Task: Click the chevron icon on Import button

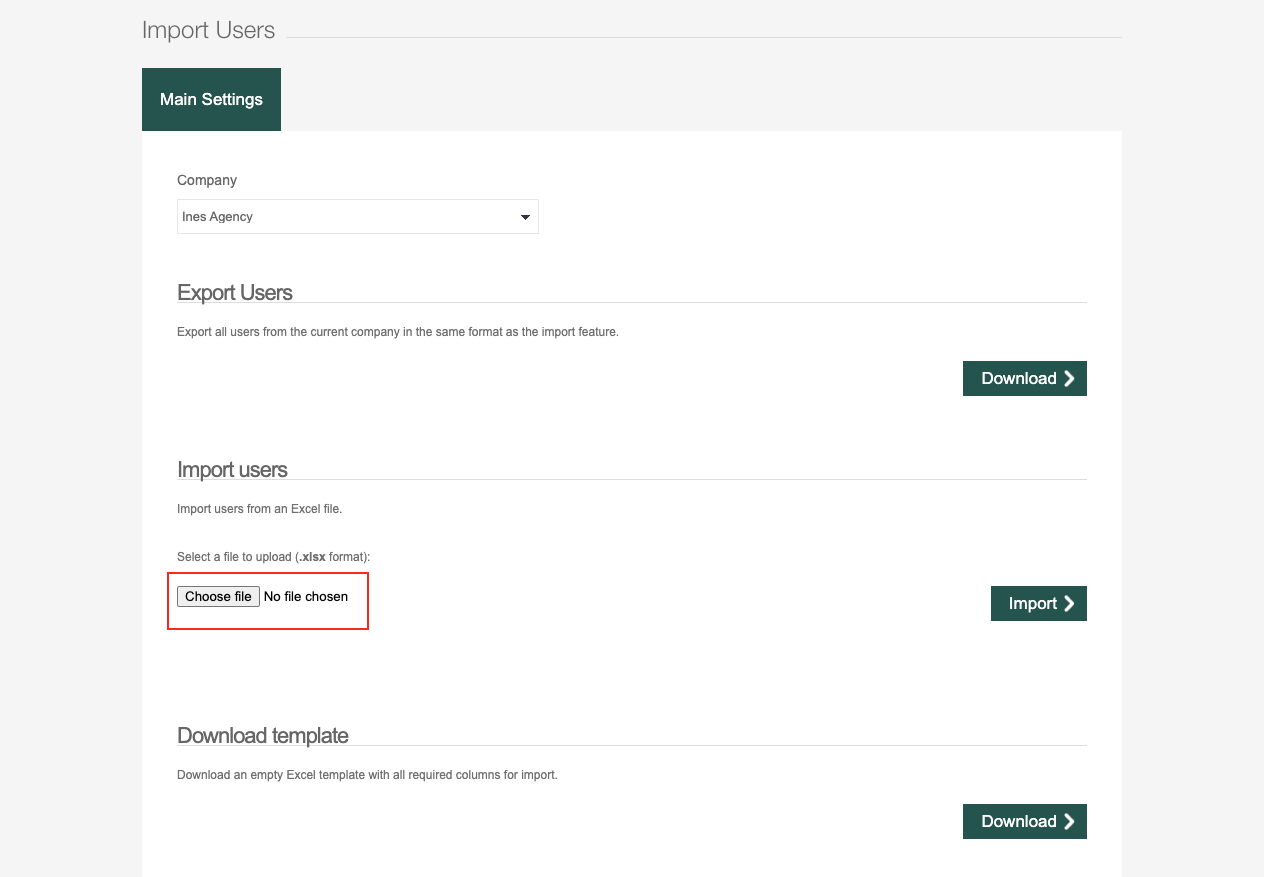Action: point(1070,603)
